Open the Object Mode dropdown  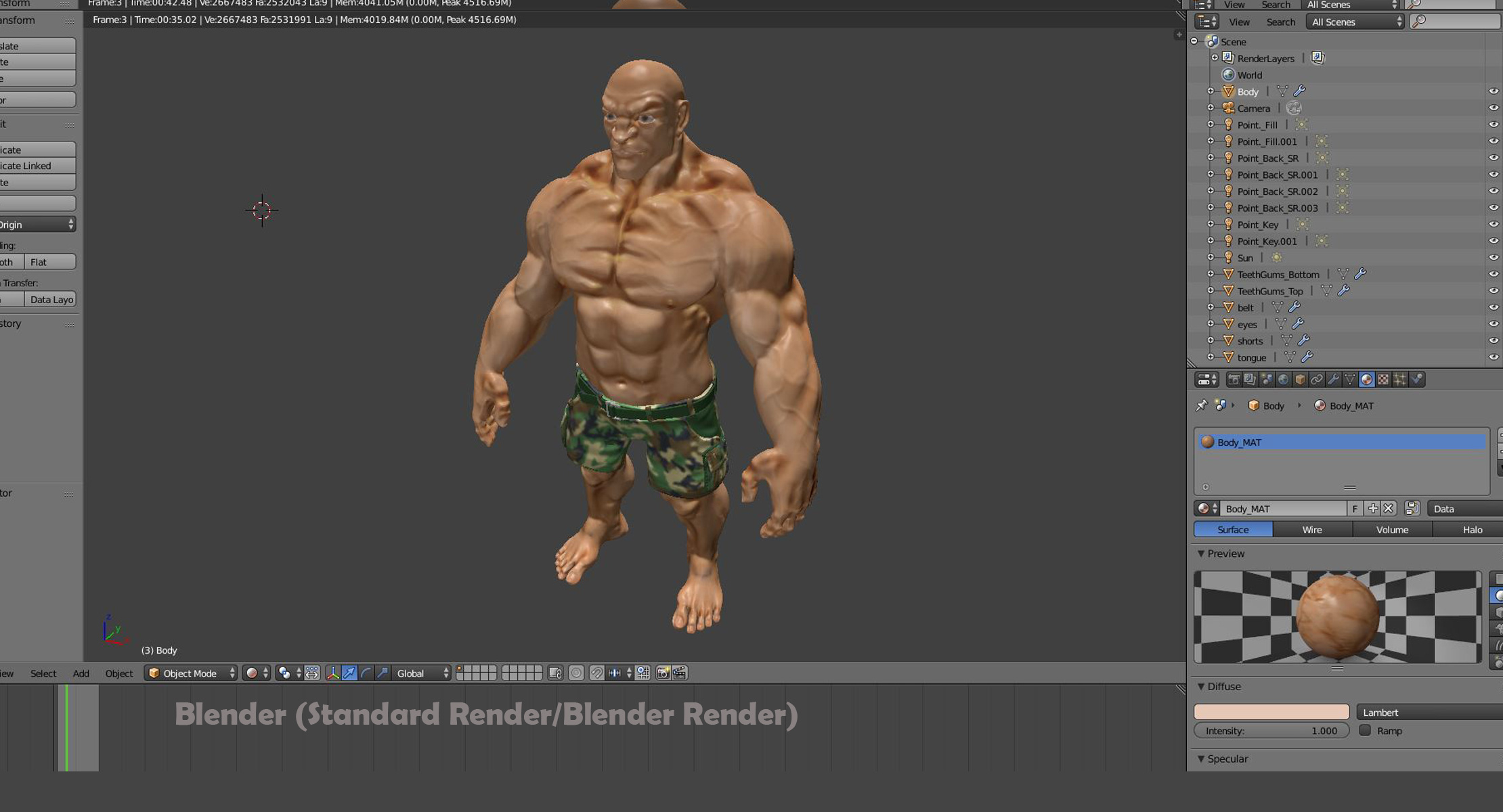point(190,673)
